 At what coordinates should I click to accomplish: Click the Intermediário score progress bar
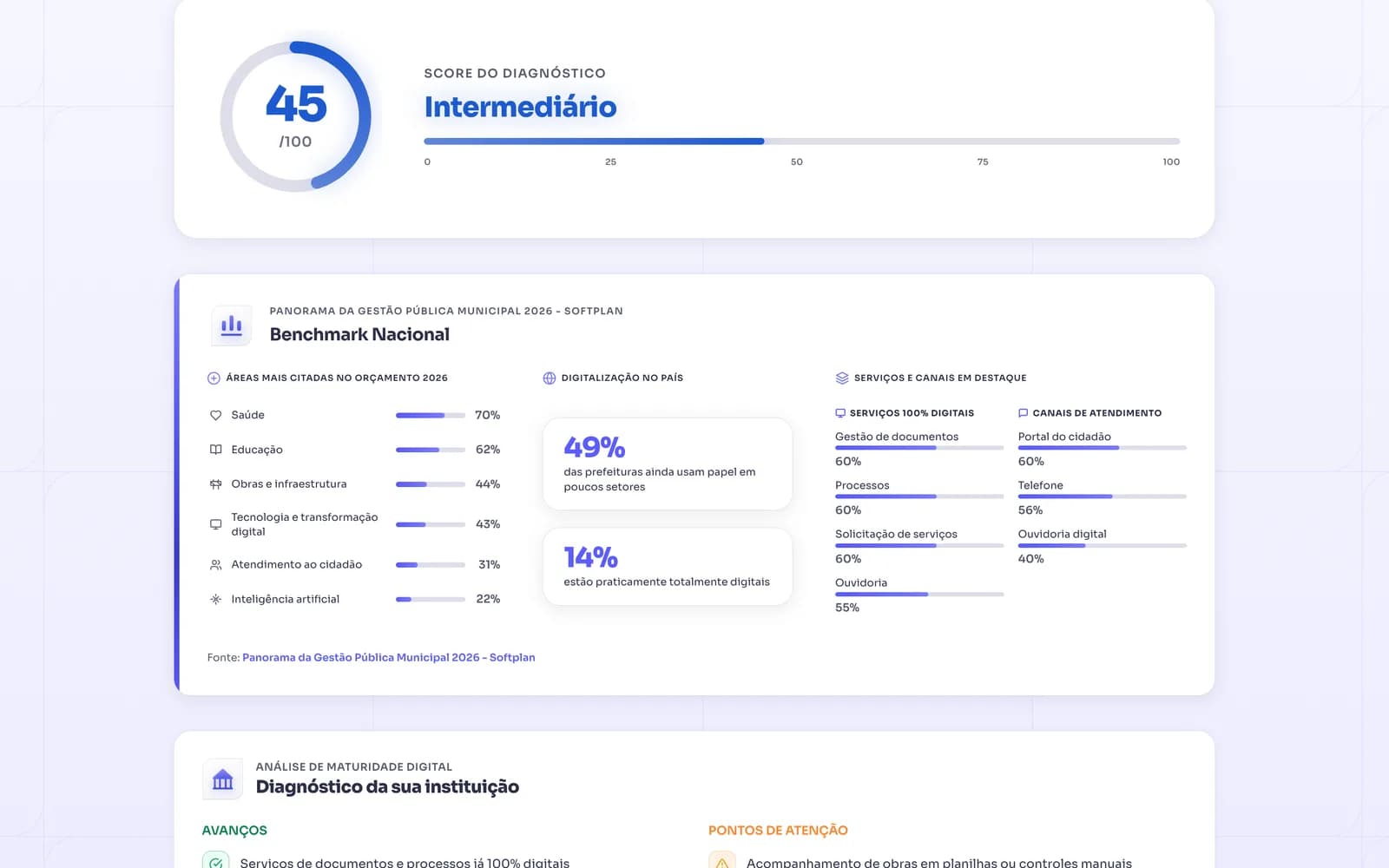pos(801,141)
